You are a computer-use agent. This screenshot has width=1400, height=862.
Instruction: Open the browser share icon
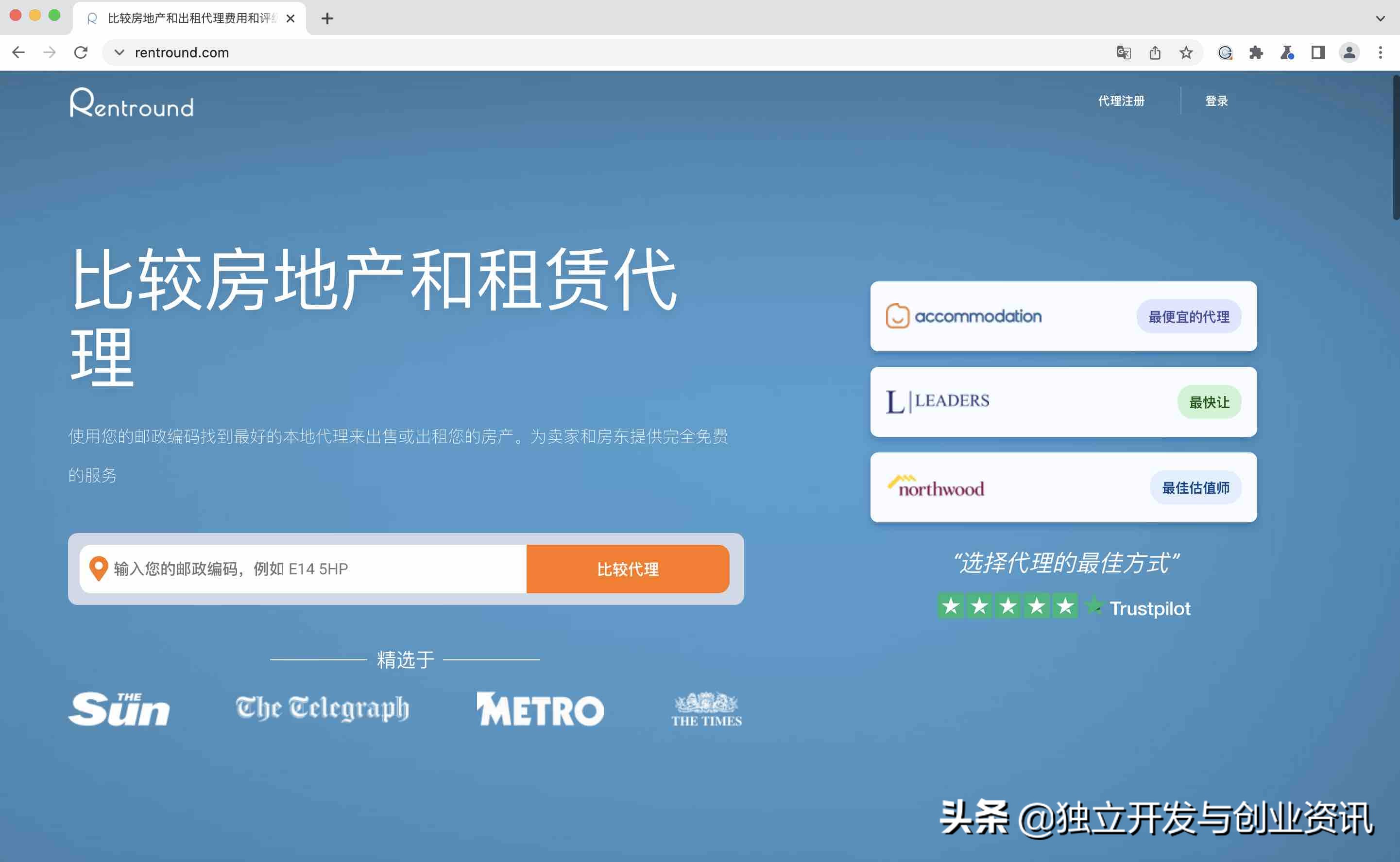(x=1154, y=52)
